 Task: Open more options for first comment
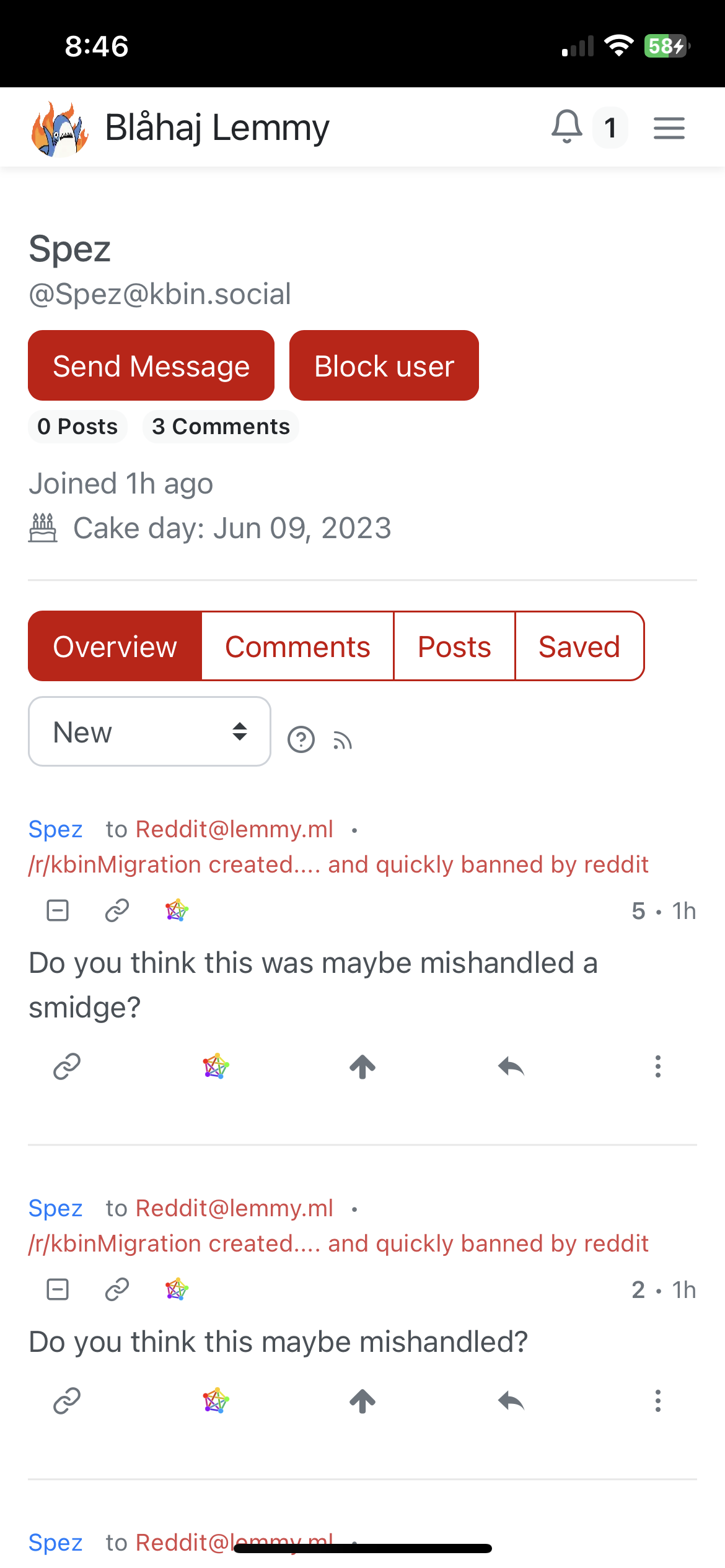(657, 1067)
